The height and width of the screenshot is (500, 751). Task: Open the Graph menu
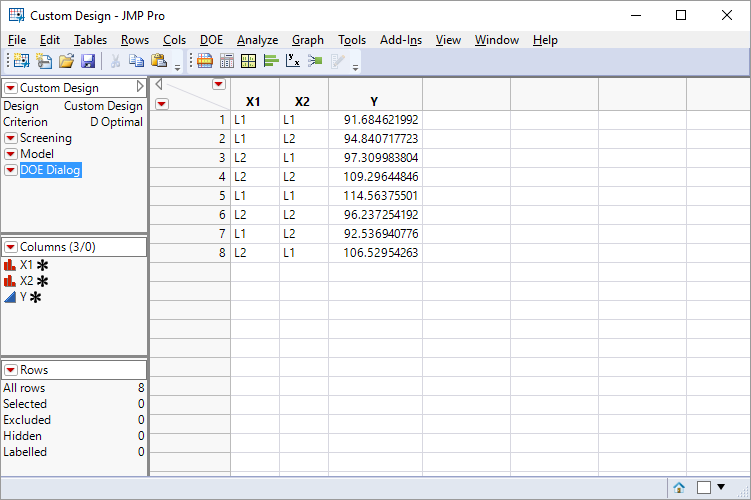click(308, 40)
